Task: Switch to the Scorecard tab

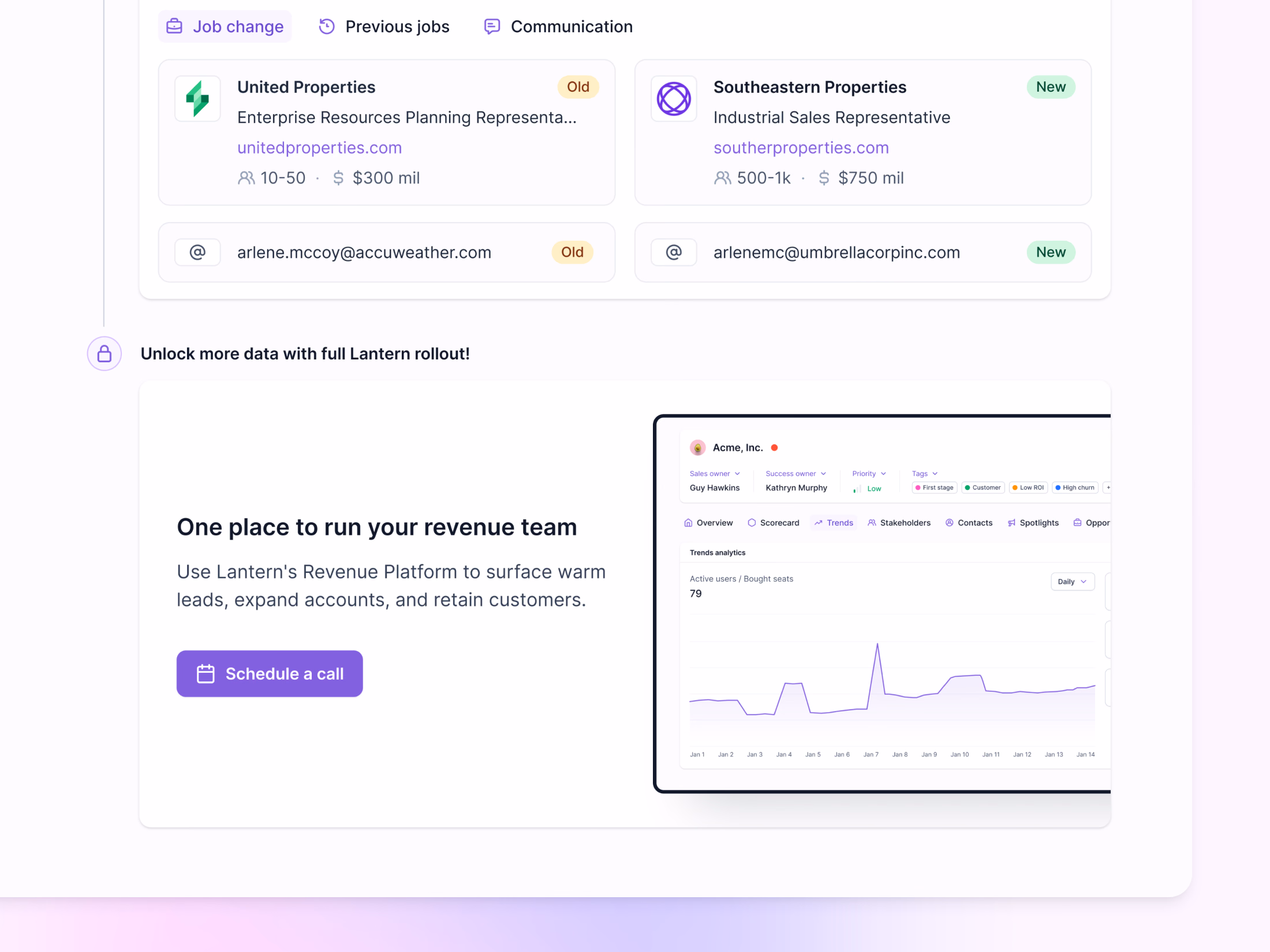Action: coord(774,523)
